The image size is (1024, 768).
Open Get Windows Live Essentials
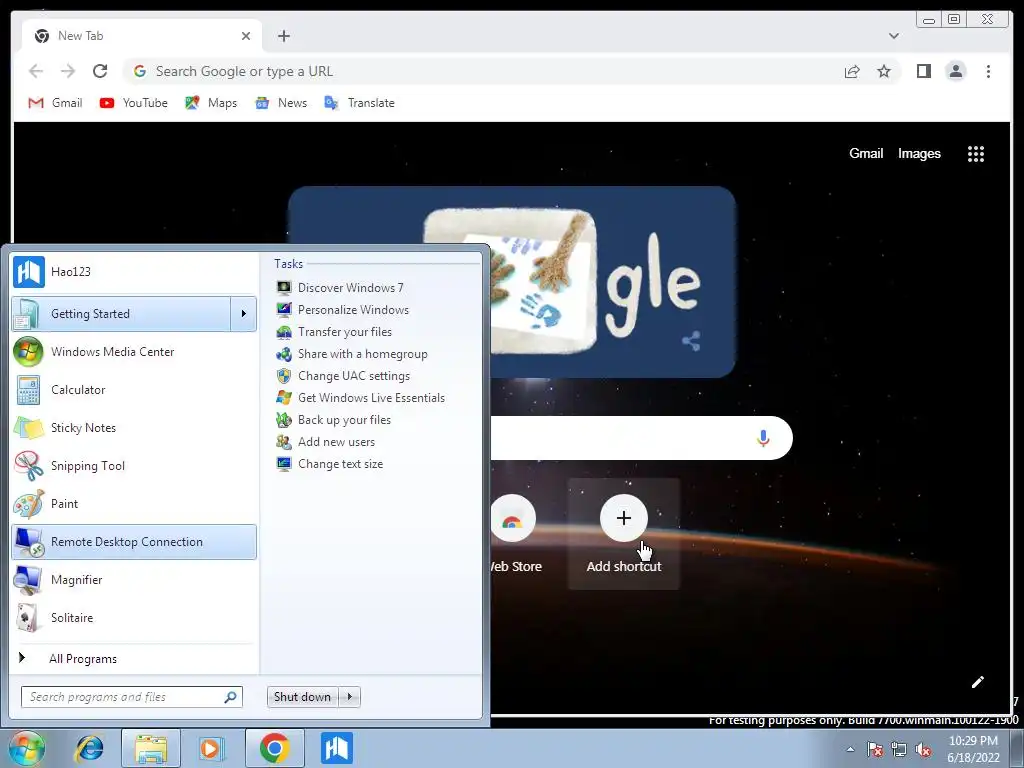[x=360, y=398]
